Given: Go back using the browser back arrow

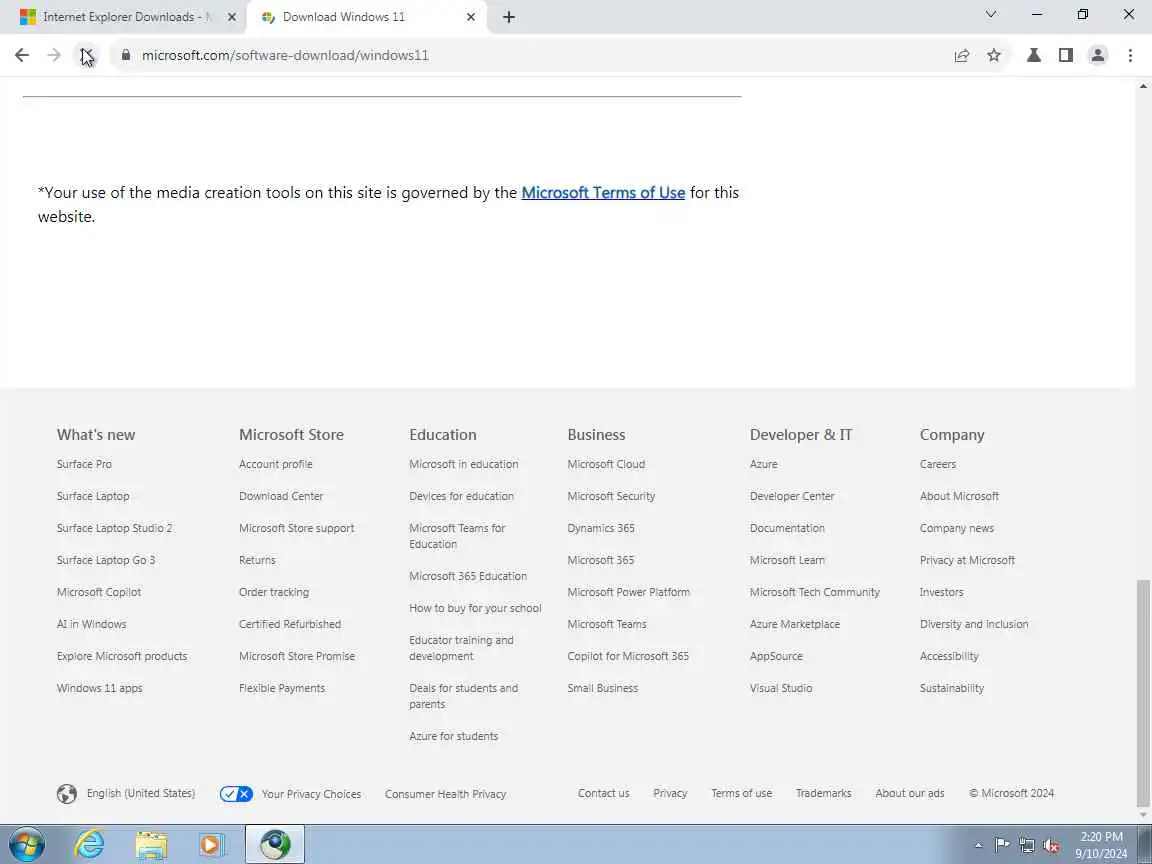Looking at the screenshot, I should pos(22,55).
